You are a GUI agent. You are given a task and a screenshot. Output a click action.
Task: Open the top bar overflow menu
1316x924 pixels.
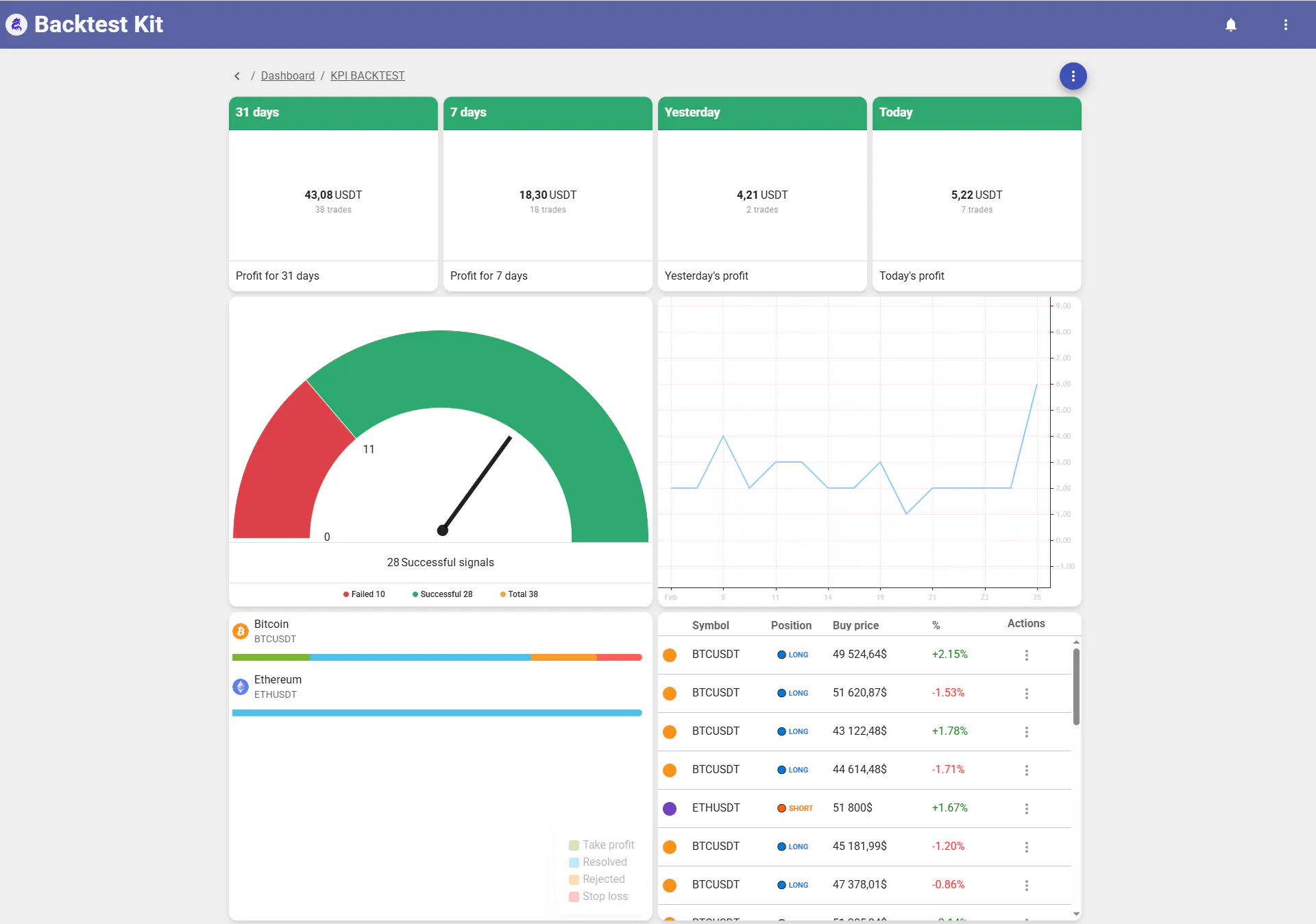tap(1285, 25)
